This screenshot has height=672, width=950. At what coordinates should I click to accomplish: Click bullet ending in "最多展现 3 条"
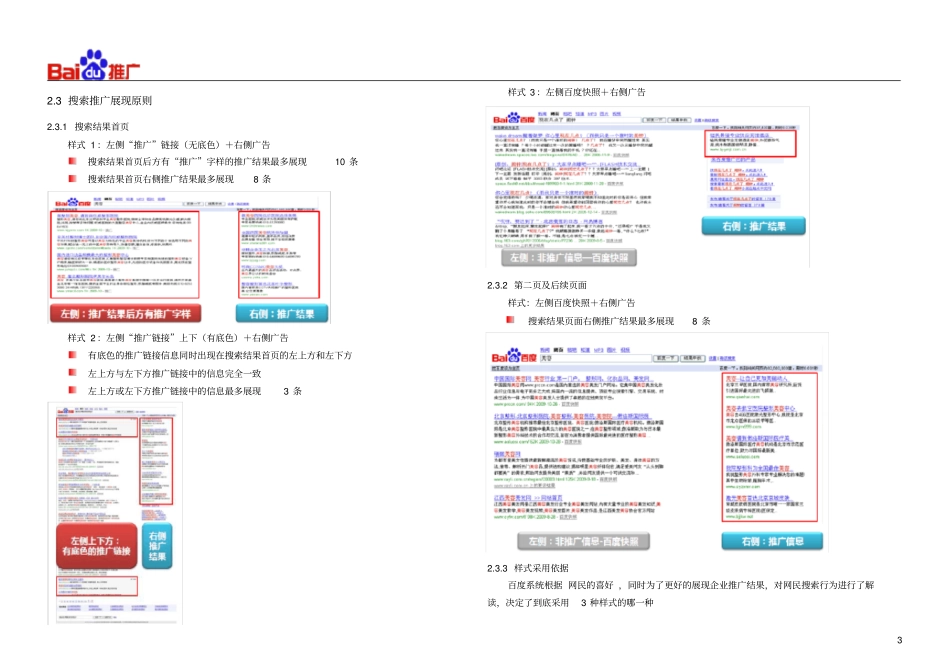194,391
